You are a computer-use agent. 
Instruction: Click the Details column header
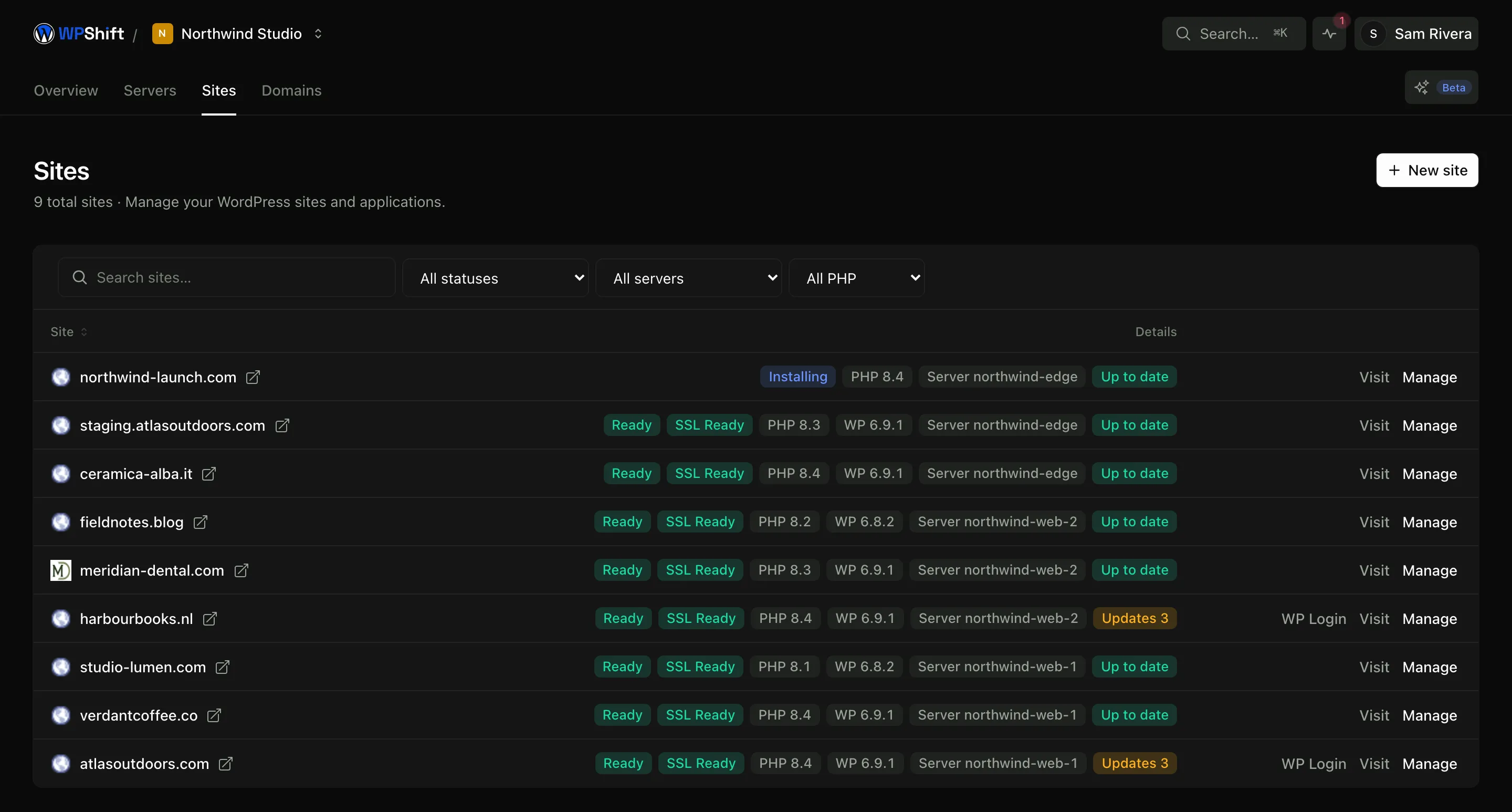pos(1156,332)
